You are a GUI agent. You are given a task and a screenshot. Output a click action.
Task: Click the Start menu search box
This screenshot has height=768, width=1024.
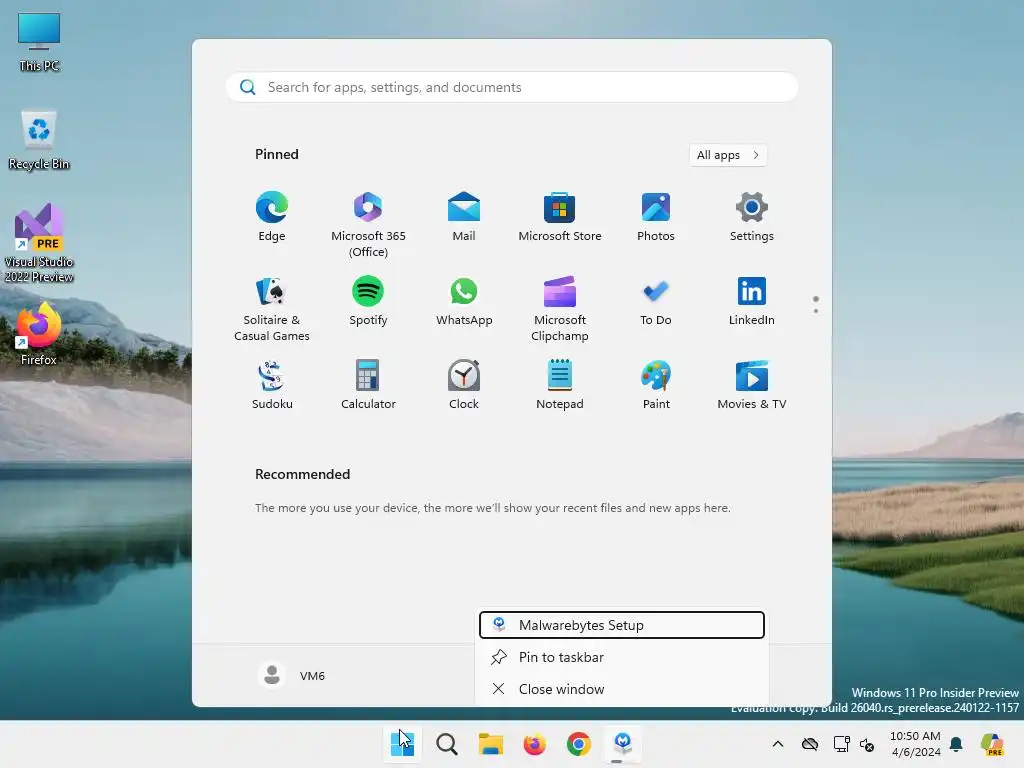[x=512, y=88]
